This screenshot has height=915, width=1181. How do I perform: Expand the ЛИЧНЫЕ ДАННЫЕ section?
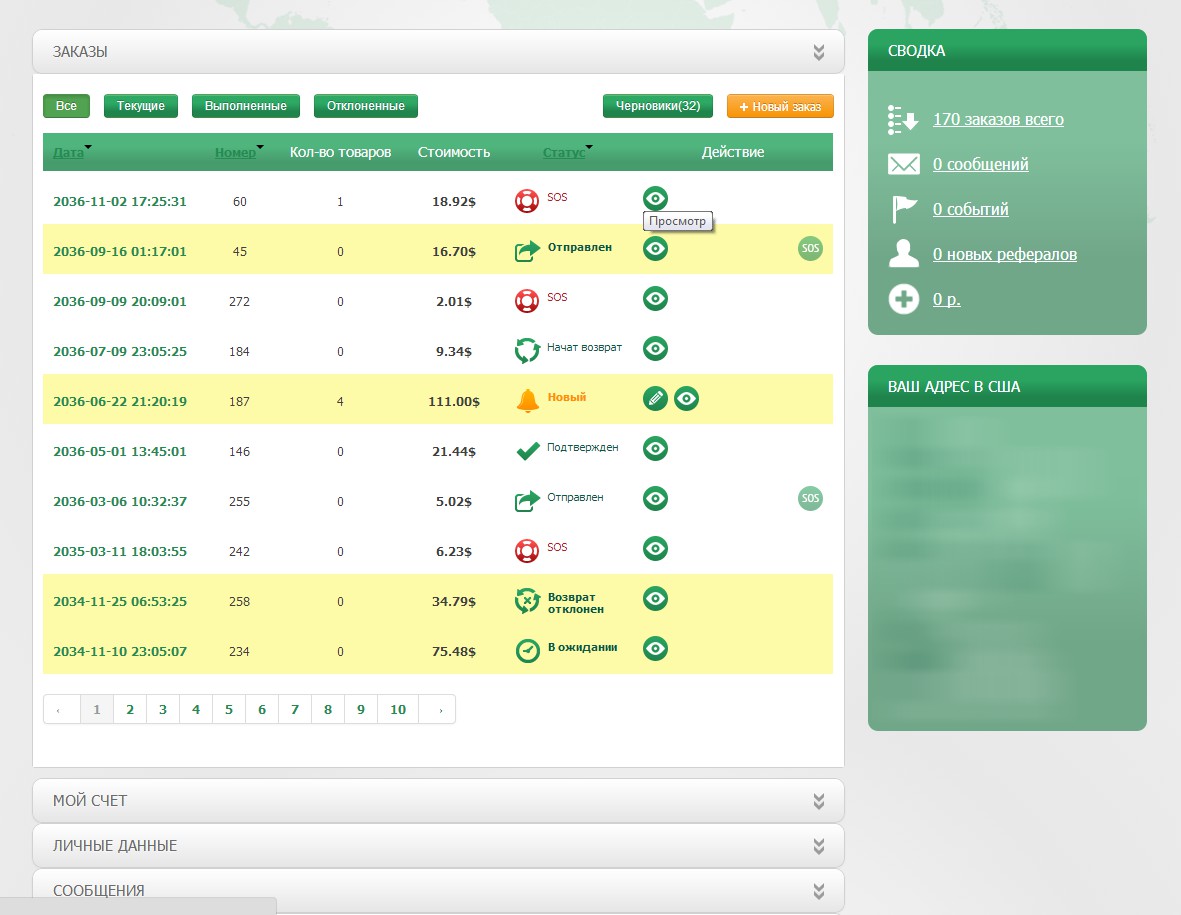click(819, 846)
